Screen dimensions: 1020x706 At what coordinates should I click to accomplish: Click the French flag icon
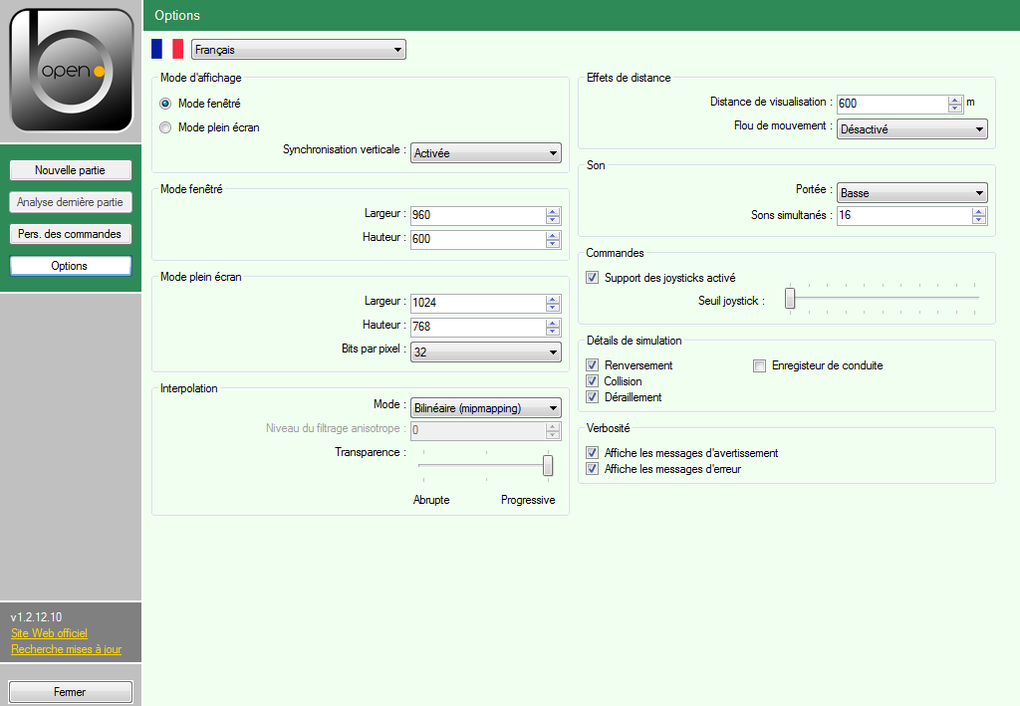coord(167,49)
